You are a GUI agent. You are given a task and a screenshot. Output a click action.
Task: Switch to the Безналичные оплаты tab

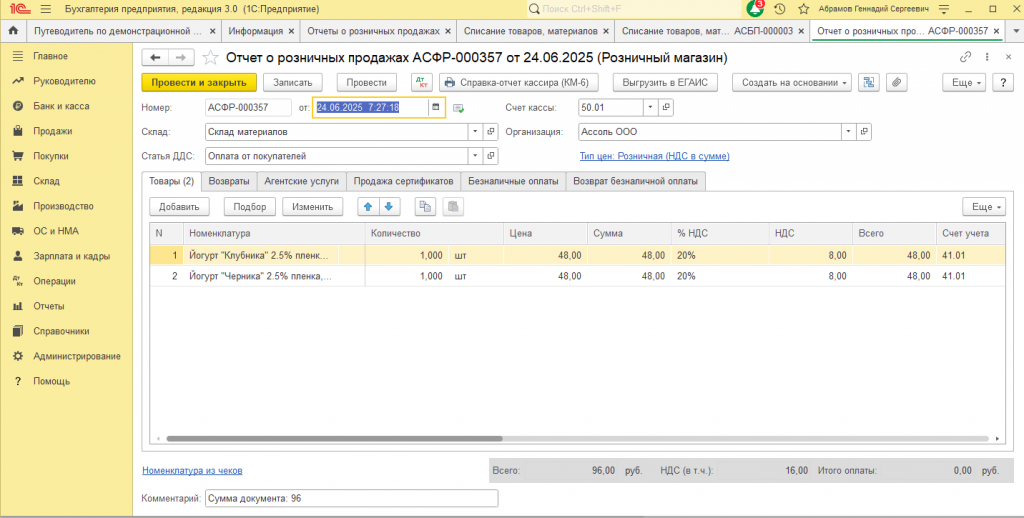pyautogui.click(x=513, y=182)
